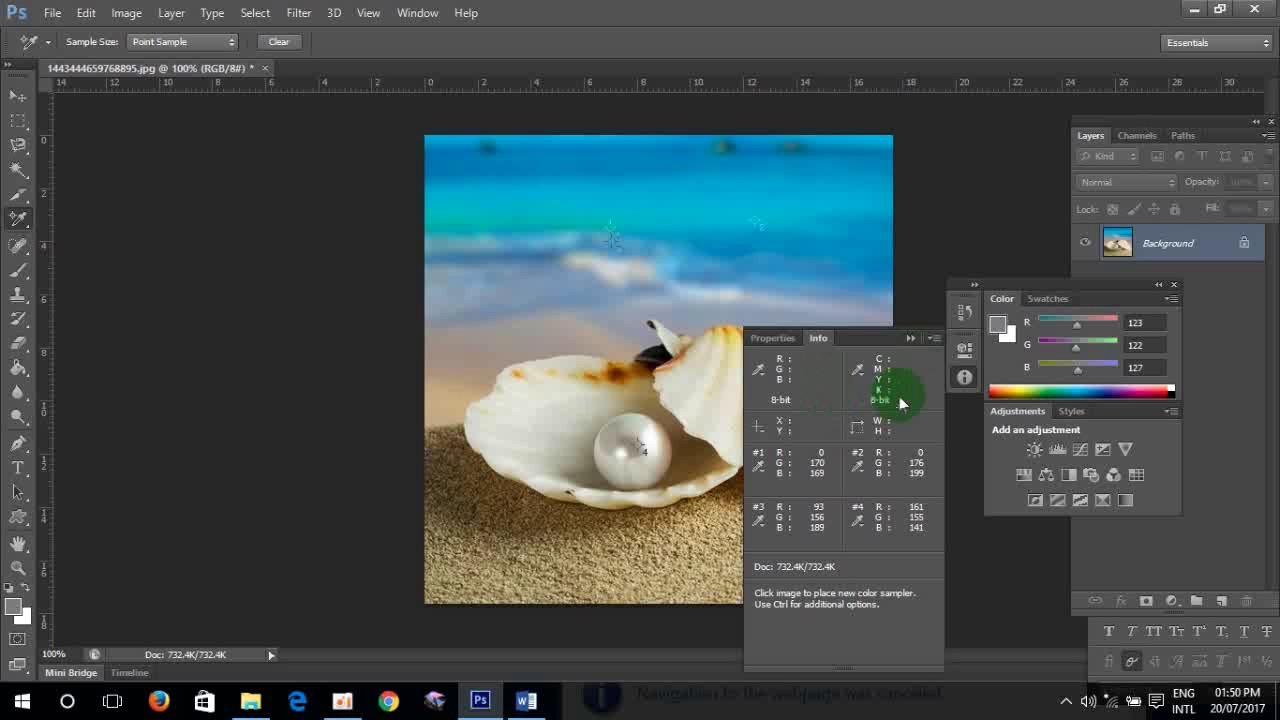Toggle Background layer visibility eye
Screen dimensions: 1280x720
pos(1085,243)
